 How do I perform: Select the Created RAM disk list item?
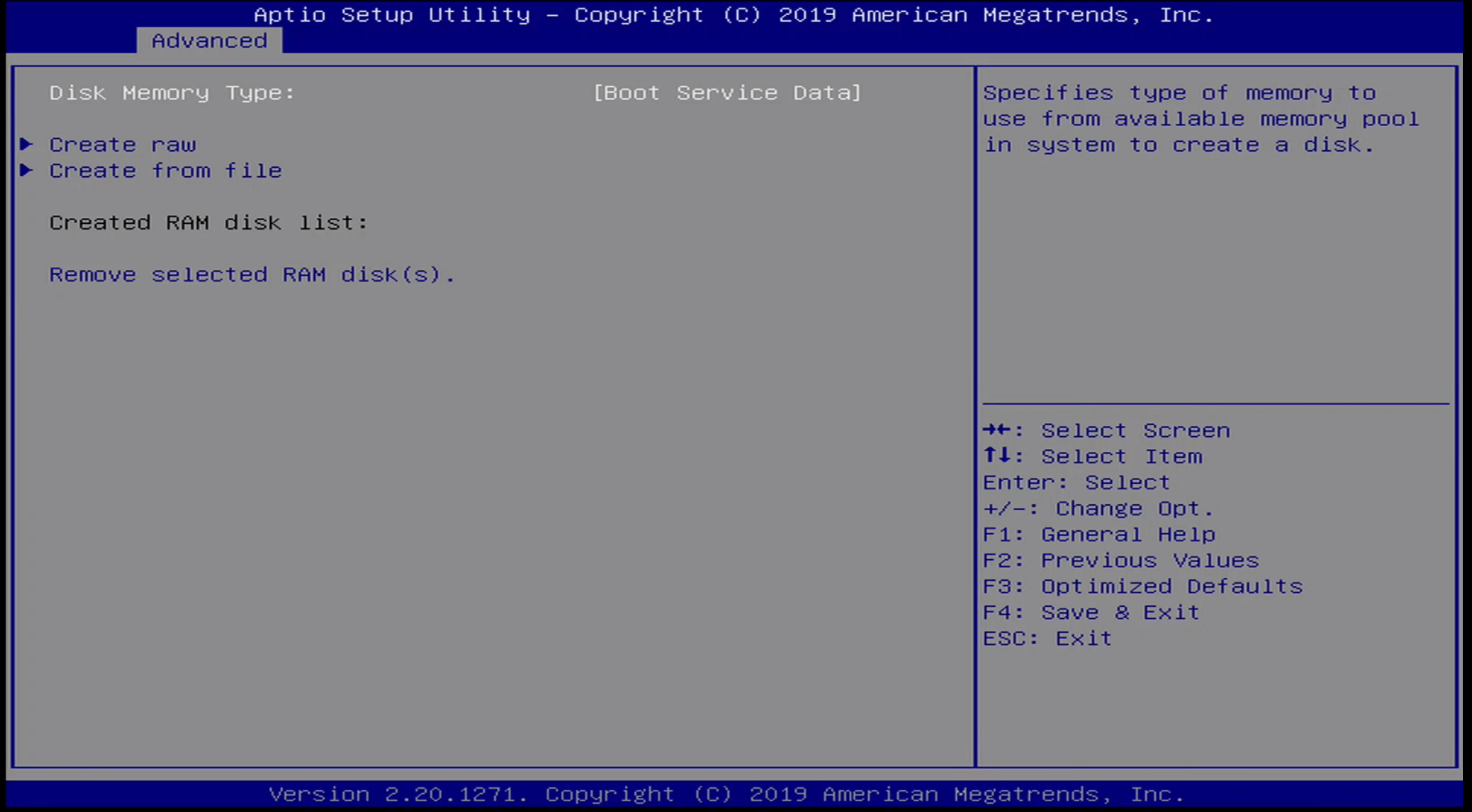(x=209, y=221)
